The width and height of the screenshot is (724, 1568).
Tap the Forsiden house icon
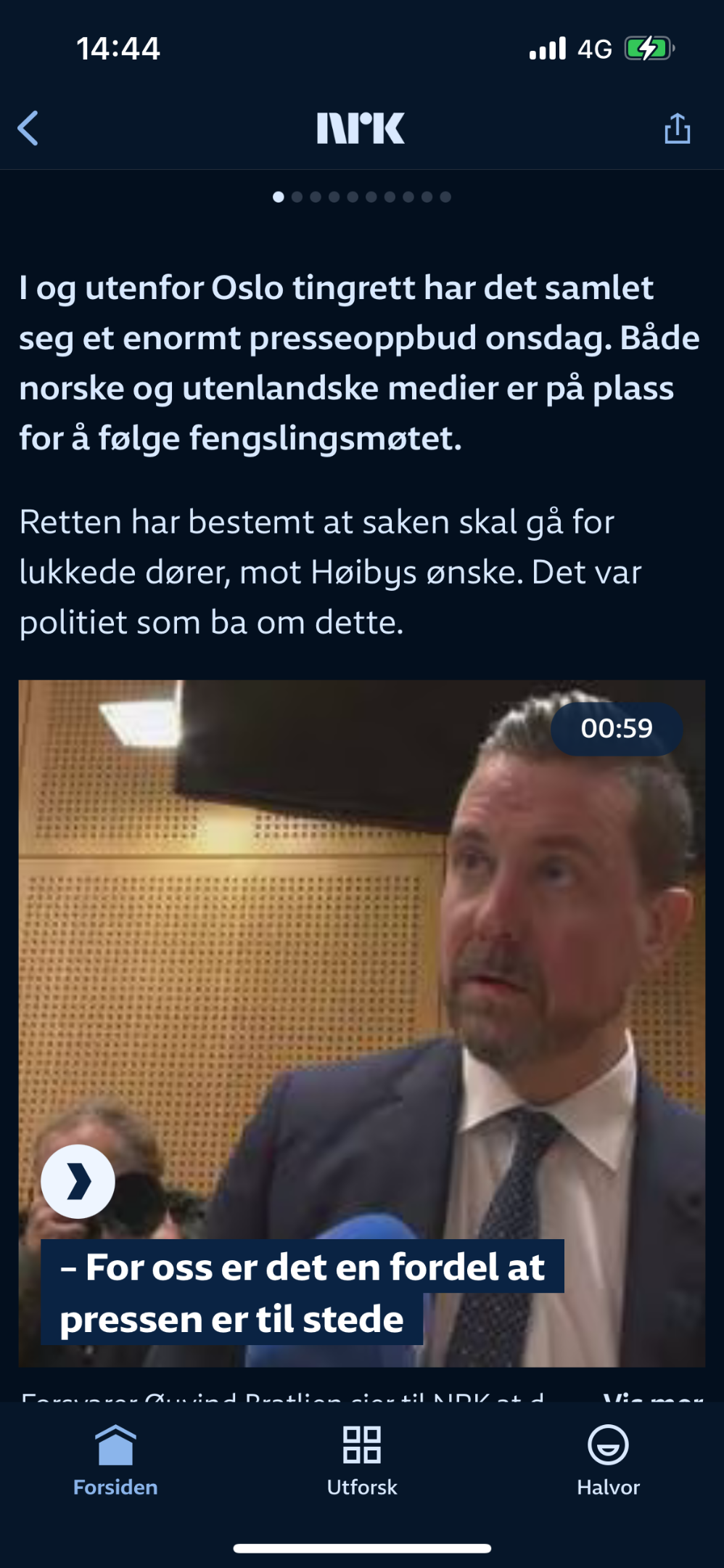click(x=115, y=1445)
